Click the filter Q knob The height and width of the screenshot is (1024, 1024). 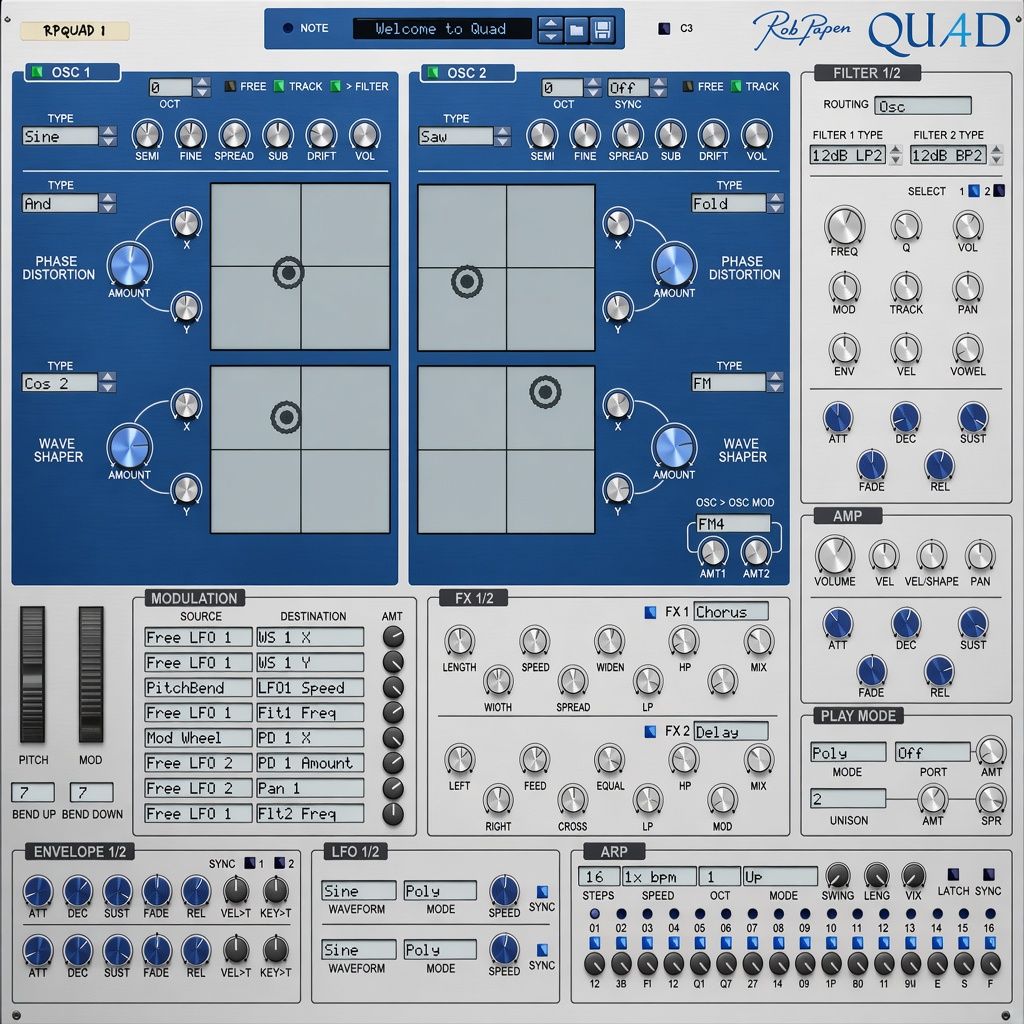coord(906,226)
